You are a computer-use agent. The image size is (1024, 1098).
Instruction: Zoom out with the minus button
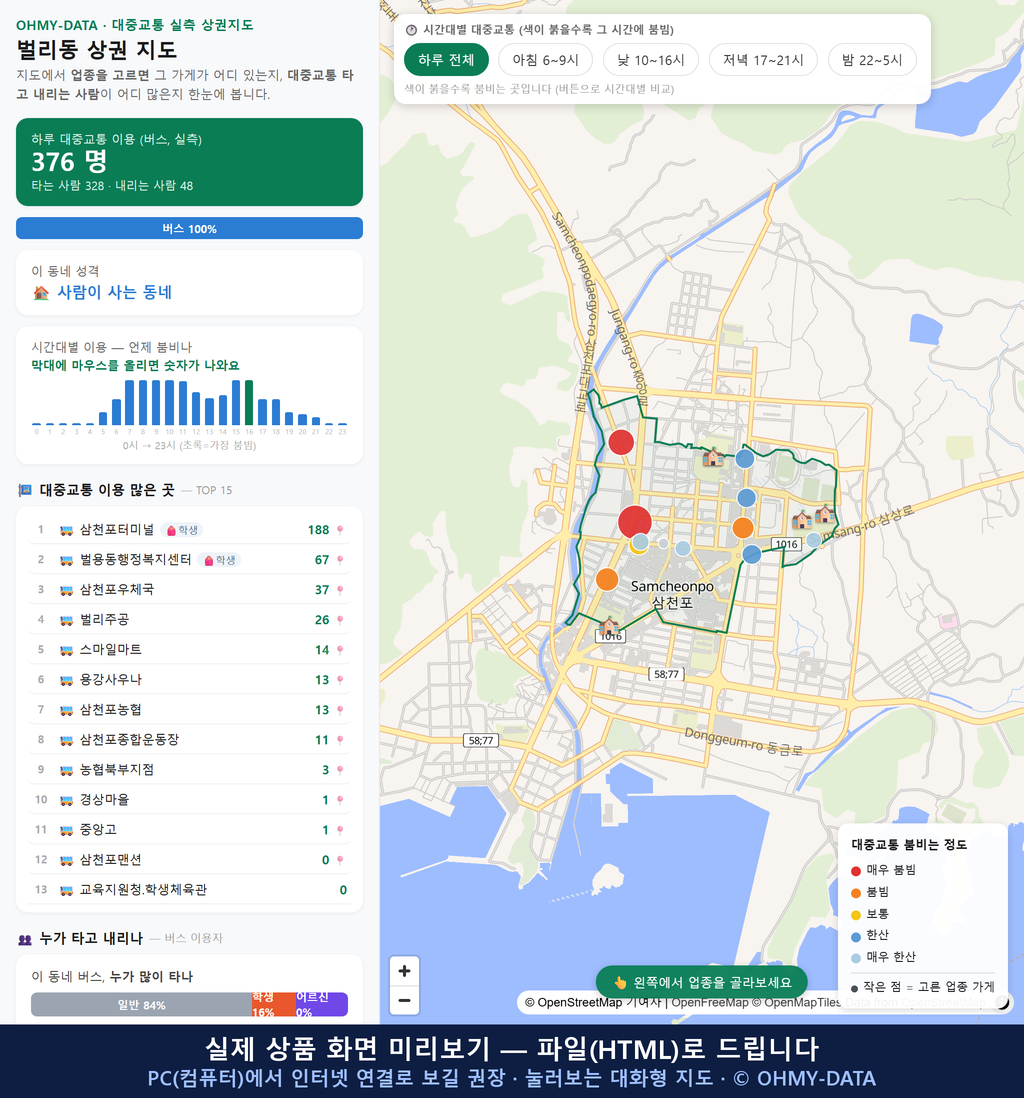coord(404,1000)
